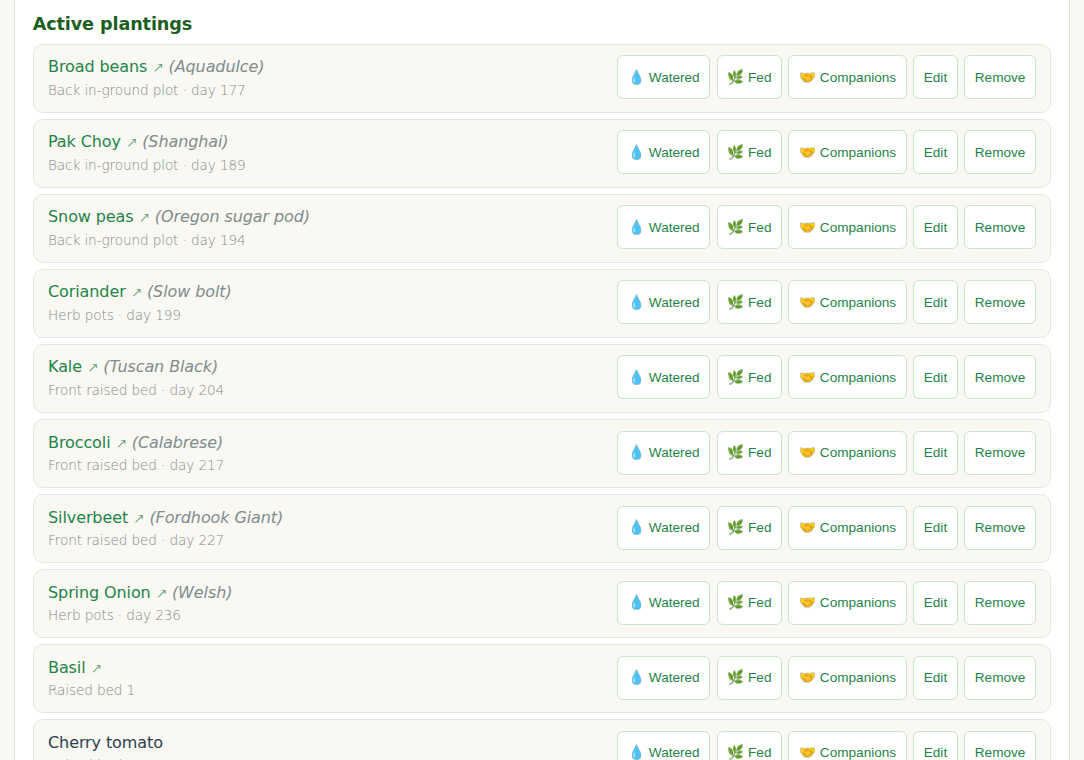Remove the Pak Choy planting
Screen dimensions: 1084x760
click(x=1000, y=152)
